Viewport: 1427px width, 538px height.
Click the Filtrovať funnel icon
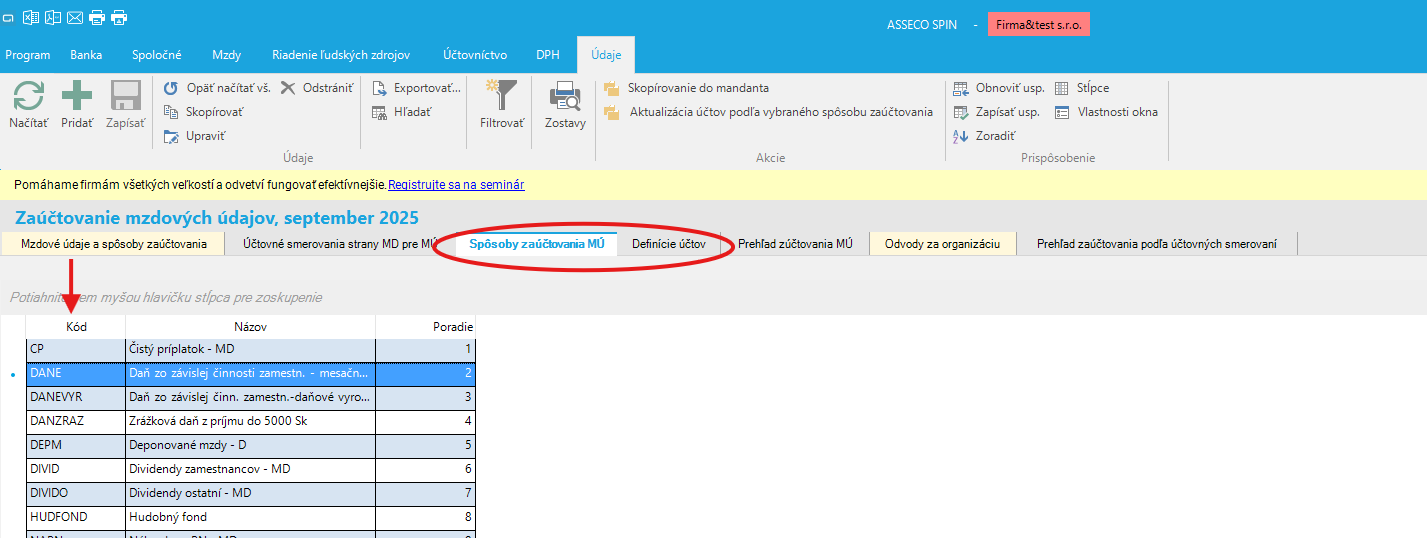click(x=501, y=97)
